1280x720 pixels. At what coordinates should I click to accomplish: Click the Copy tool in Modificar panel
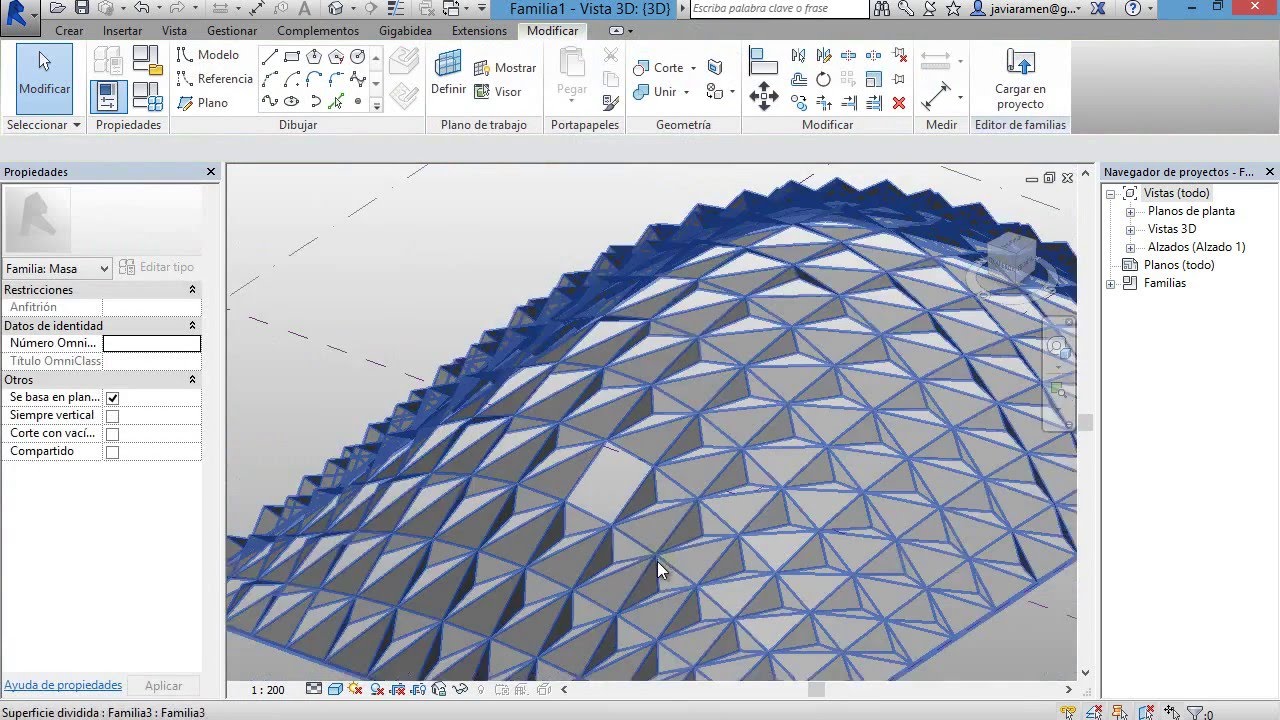tap(799, 102)
